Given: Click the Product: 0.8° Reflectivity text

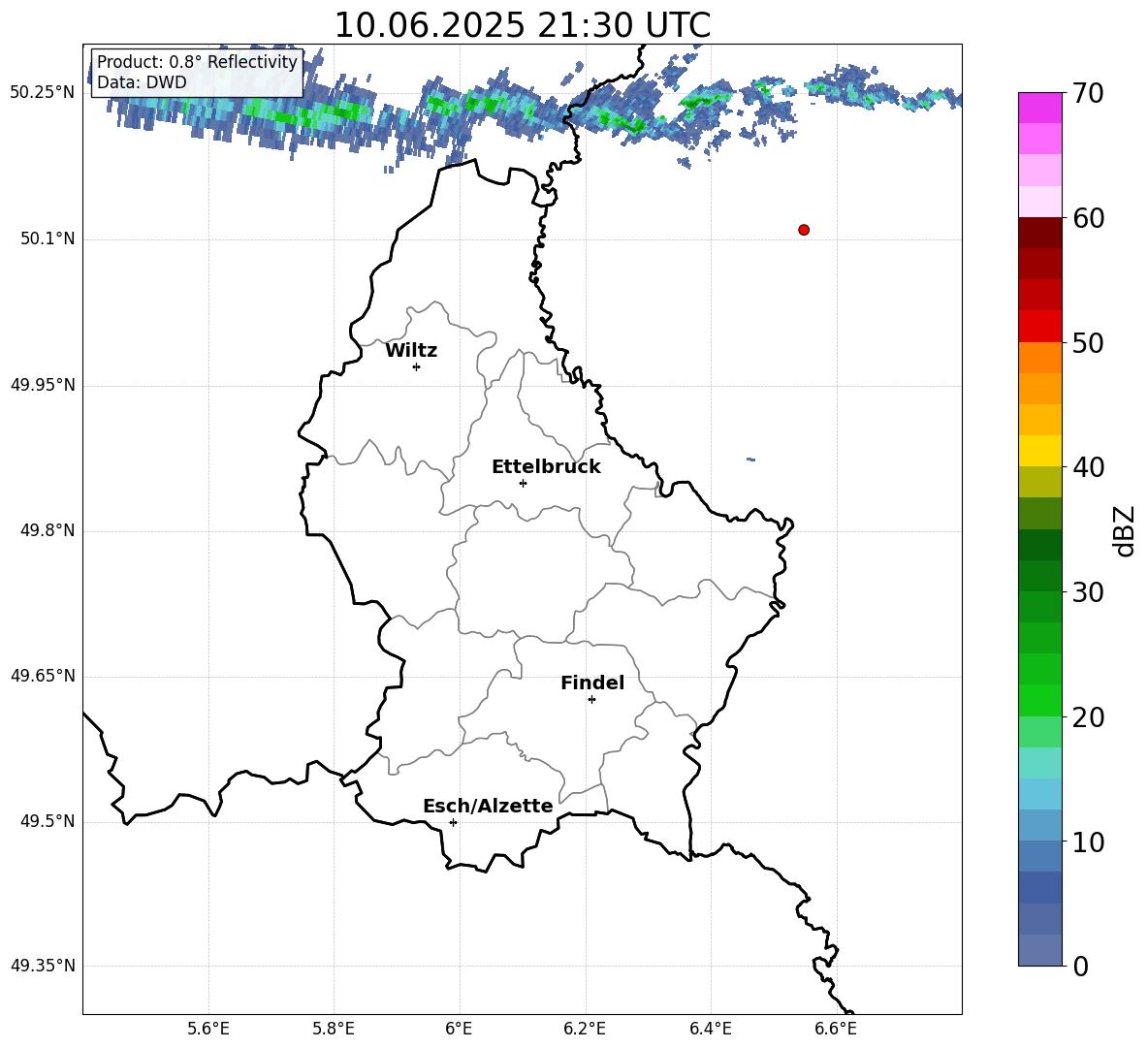Looking at the screenshot, I should (x=197, y=62).
